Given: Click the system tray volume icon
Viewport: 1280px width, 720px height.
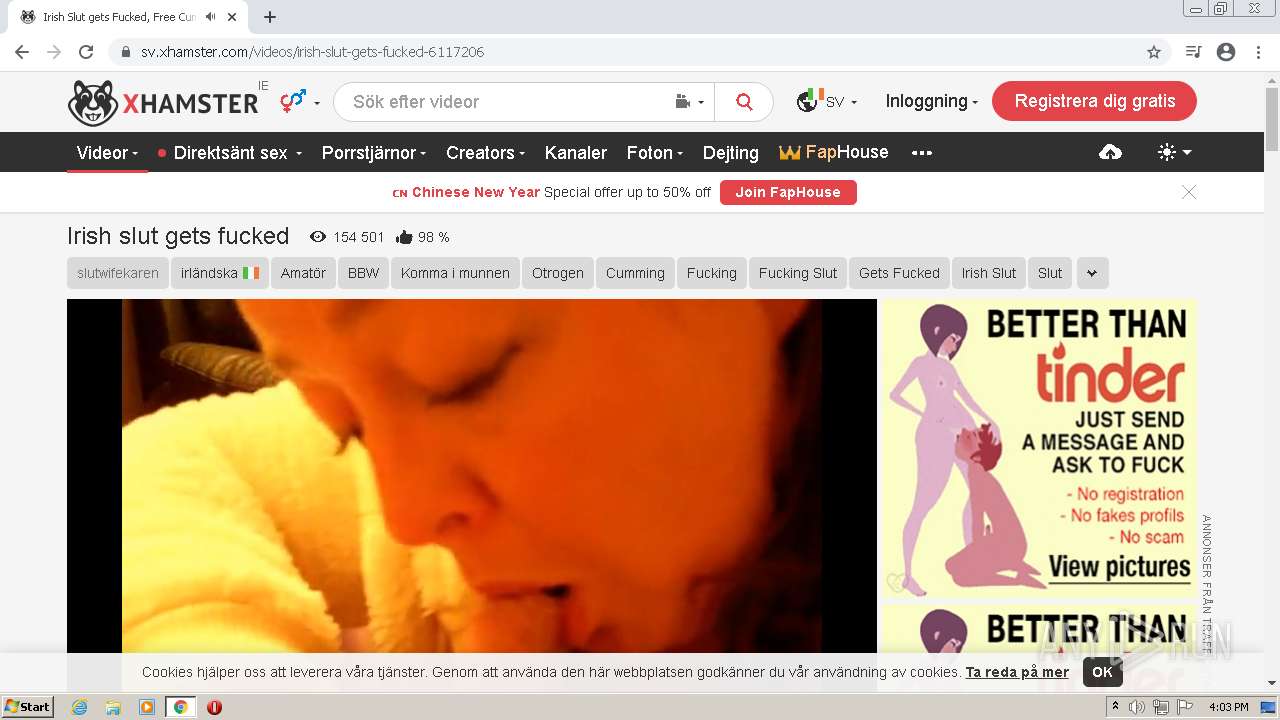Looking at the screenshot, I should point(1137,707).
